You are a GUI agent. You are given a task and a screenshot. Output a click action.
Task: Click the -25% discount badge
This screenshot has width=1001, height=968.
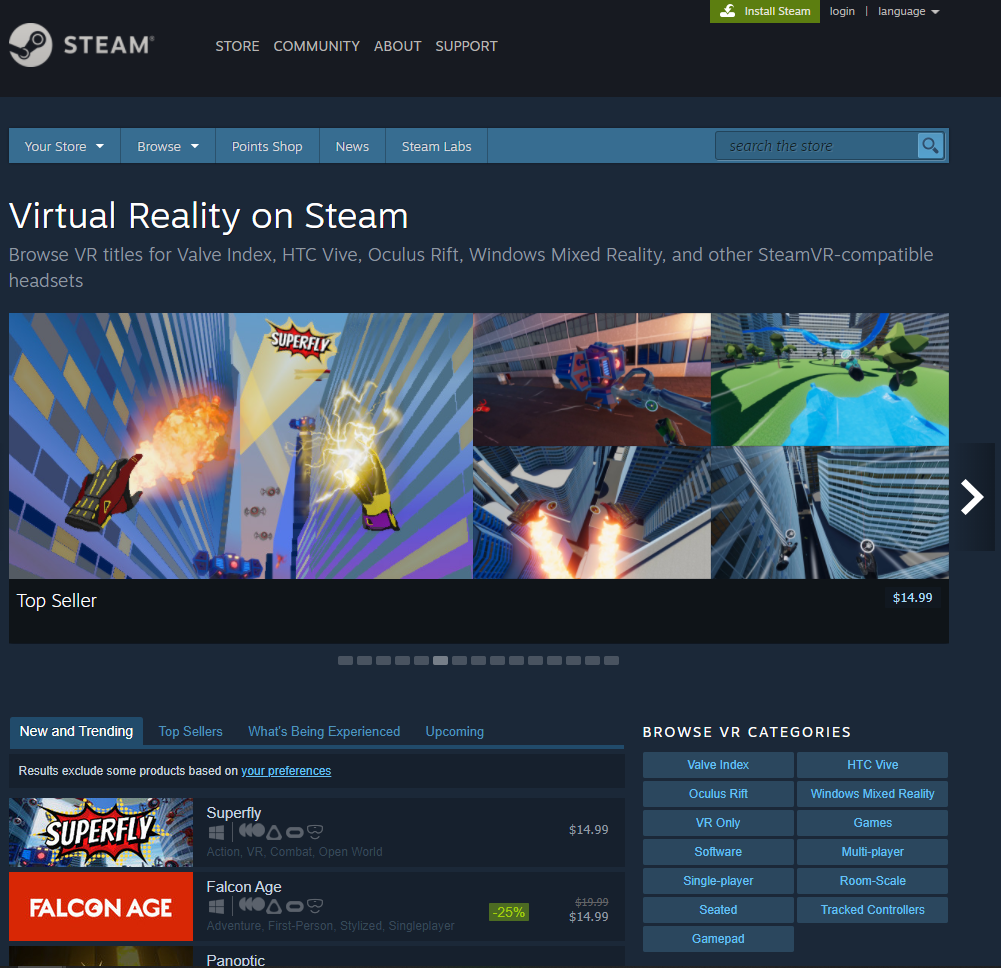pyautogui.click(x=509, y=912)
